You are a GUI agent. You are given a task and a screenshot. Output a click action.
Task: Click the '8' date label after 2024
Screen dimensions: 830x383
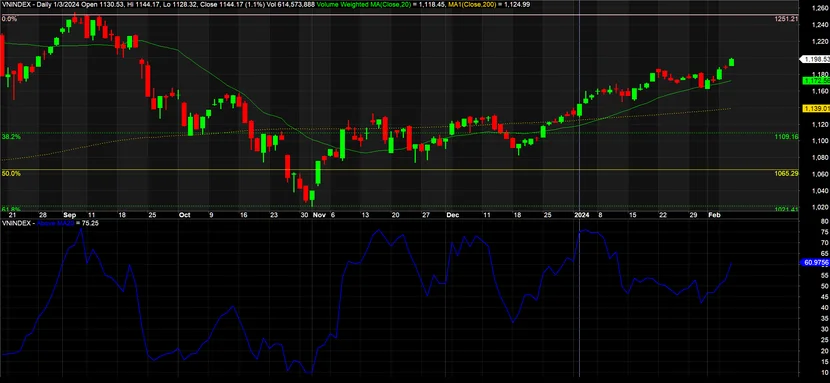[600, 216]
